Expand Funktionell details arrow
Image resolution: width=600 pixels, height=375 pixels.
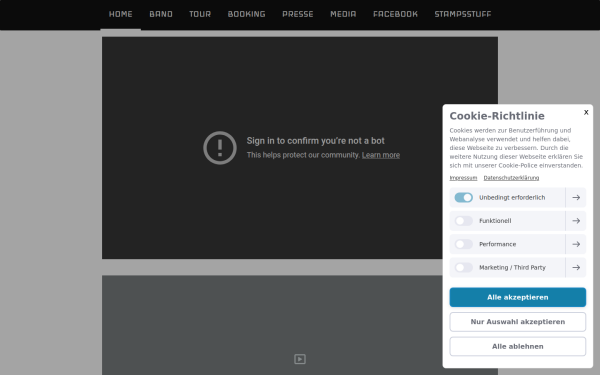click(x=576, y=221)
